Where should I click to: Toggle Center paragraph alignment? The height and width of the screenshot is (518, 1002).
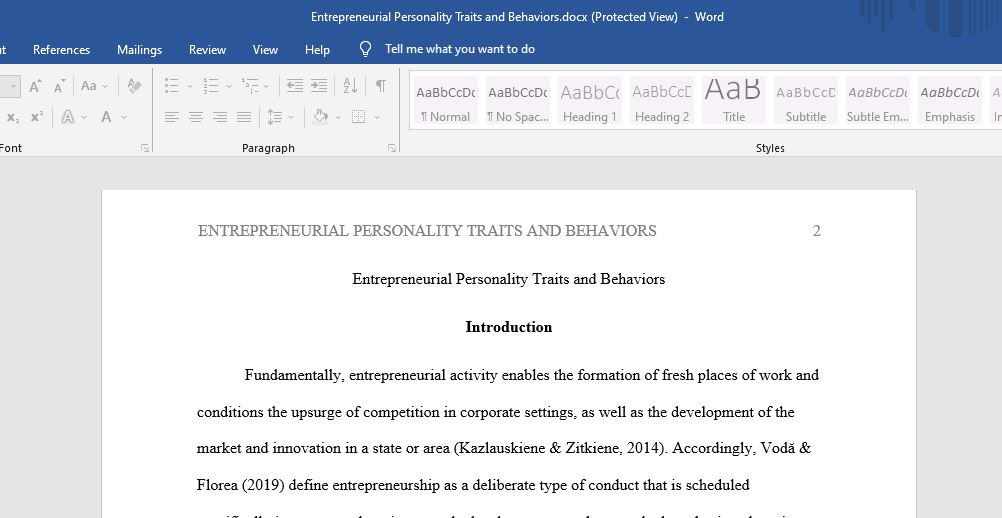click(x=196, y=117)
